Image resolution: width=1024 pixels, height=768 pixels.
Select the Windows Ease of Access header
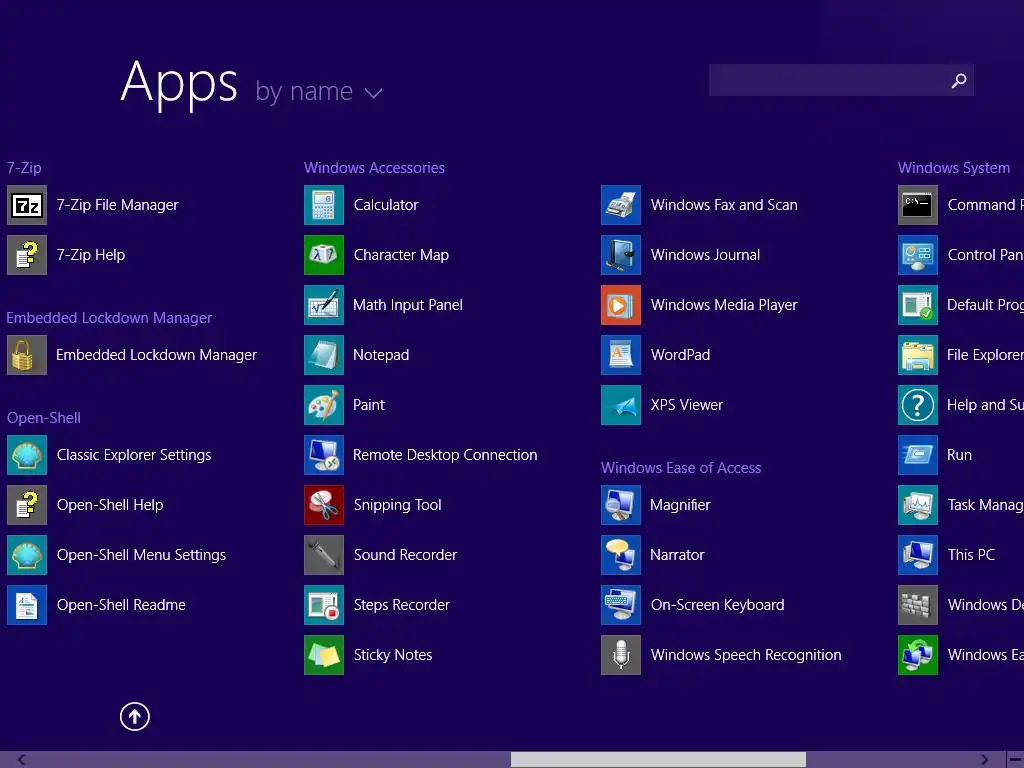(681, 468)
